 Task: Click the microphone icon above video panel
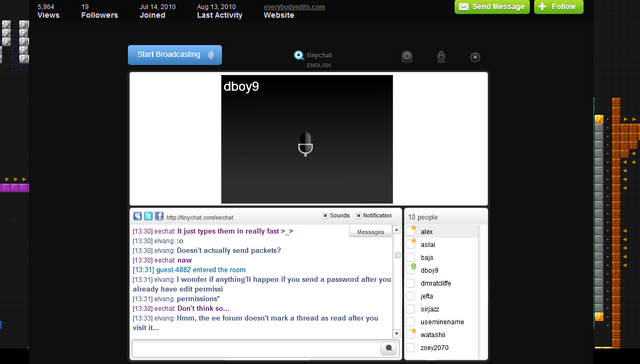[x=441, y=57]
